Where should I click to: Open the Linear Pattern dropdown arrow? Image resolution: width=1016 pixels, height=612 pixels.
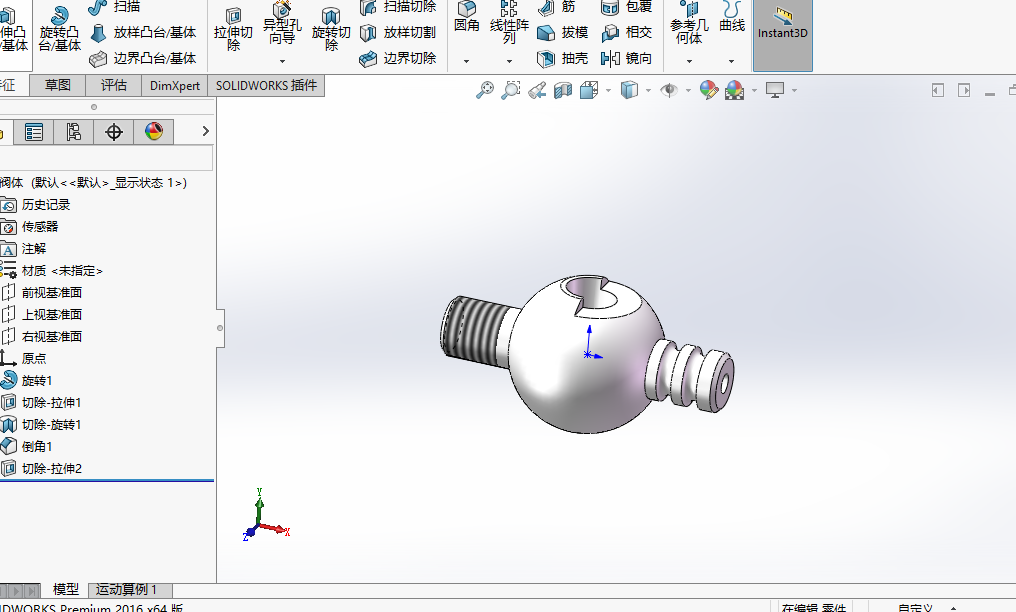[509, 62]
